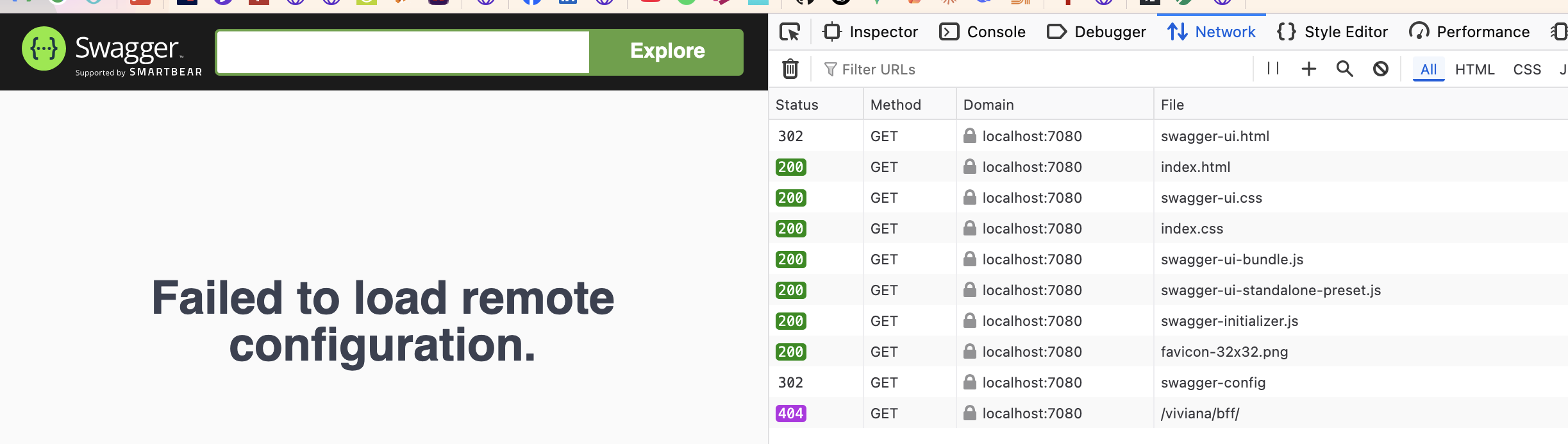Open the Style Editor tab
The height and width of the screenshot is (444, 1568).
(x=1333, y=32)
